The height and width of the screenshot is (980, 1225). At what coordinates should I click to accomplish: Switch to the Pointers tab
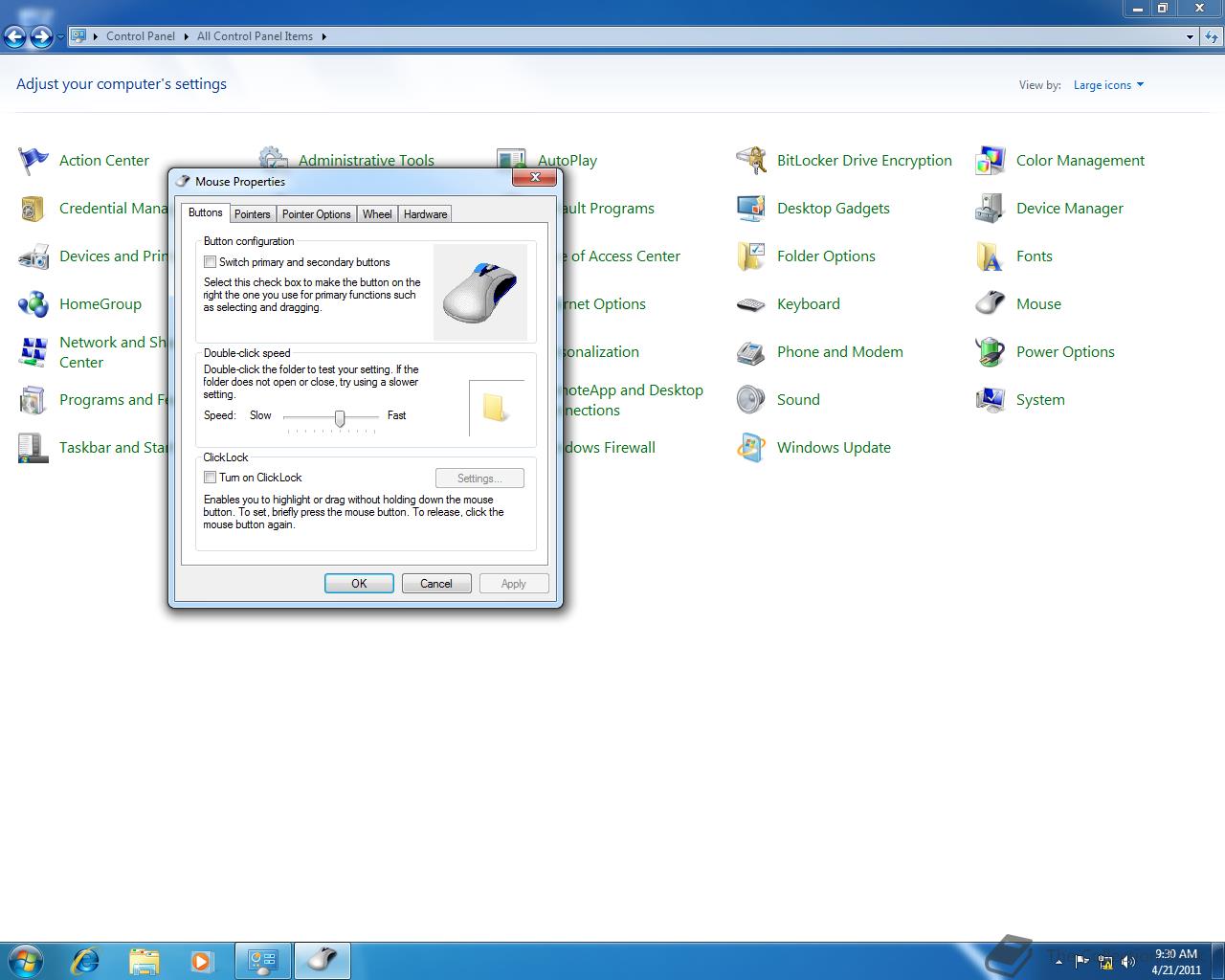click(x=253, y=214)
